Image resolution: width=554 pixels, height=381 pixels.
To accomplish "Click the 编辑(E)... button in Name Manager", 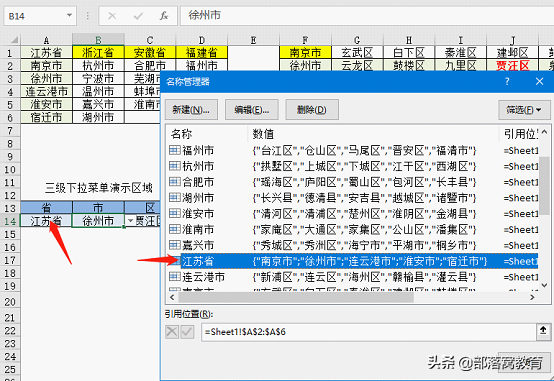I will point(252,110).
